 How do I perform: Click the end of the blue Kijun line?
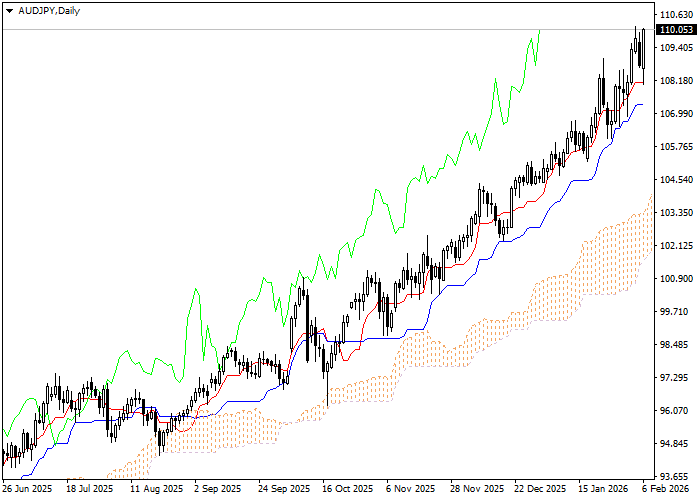click(642, 104)
